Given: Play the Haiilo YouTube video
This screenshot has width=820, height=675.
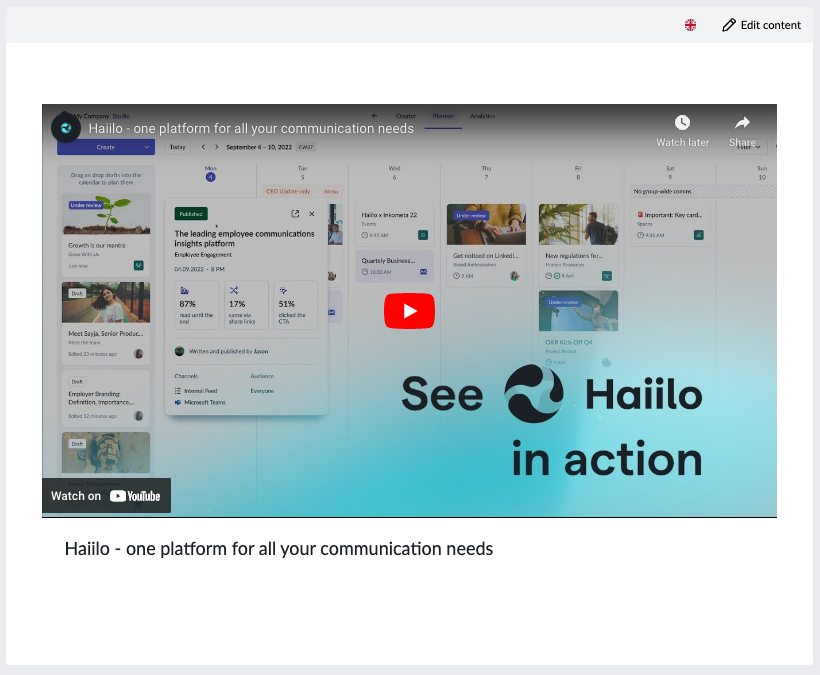Looking at the screenshot, I should (x=409, y=311).
